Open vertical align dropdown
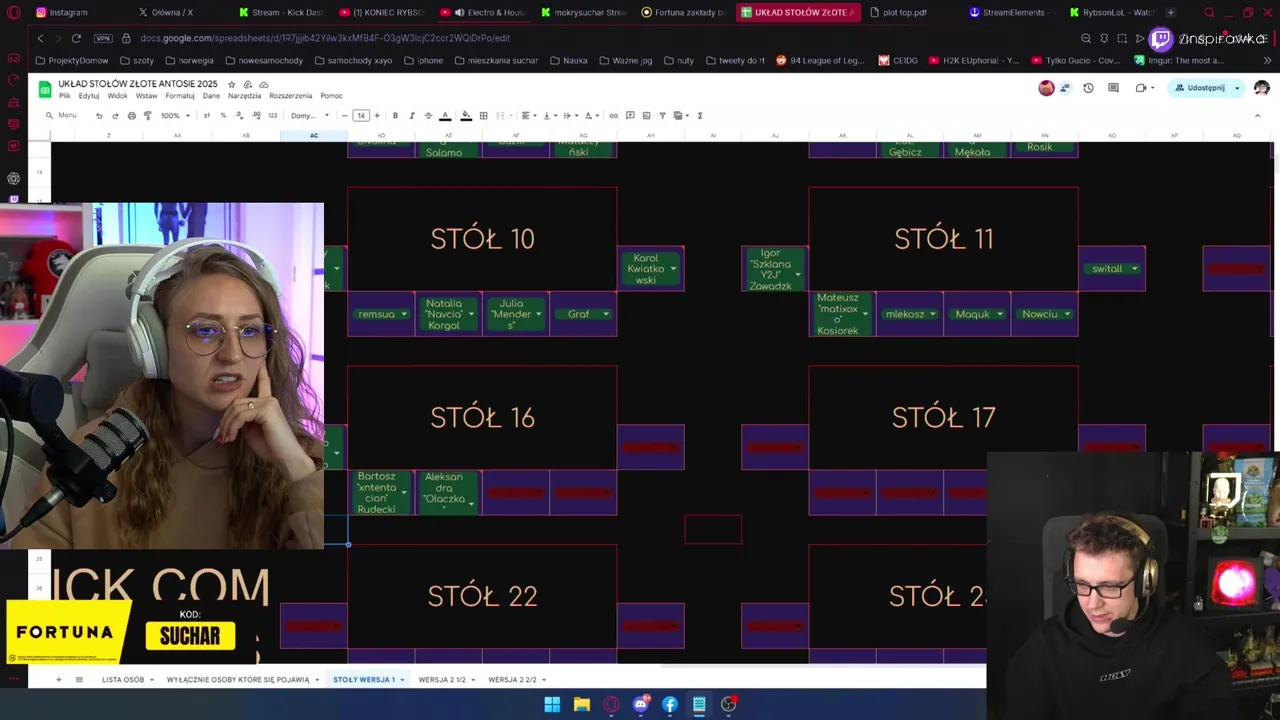The width and height of the screenshot is (1280, 720). click(x=548, y=116)
